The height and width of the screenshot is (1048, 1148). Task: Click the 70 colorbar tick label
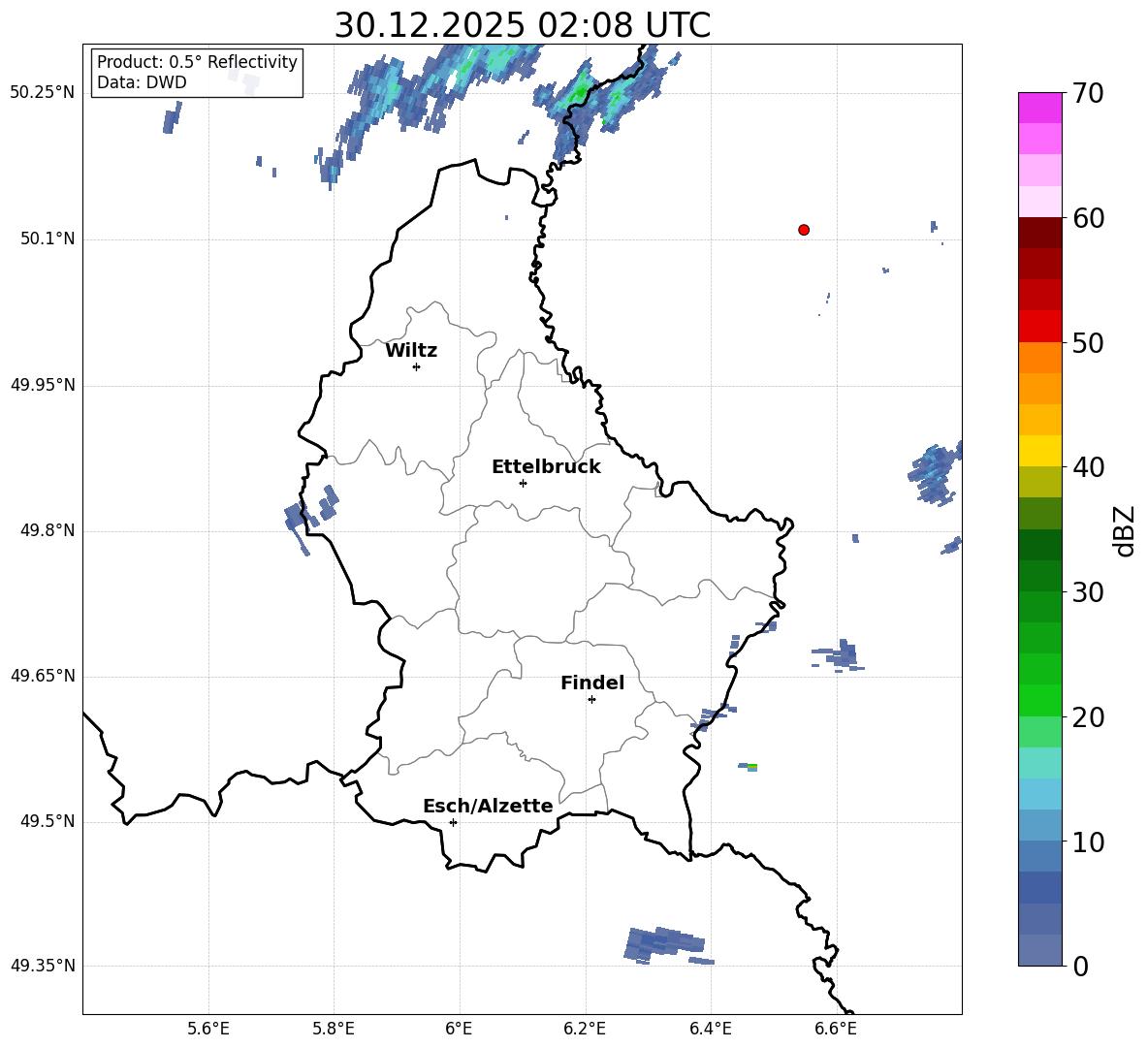pos(1088,94)
